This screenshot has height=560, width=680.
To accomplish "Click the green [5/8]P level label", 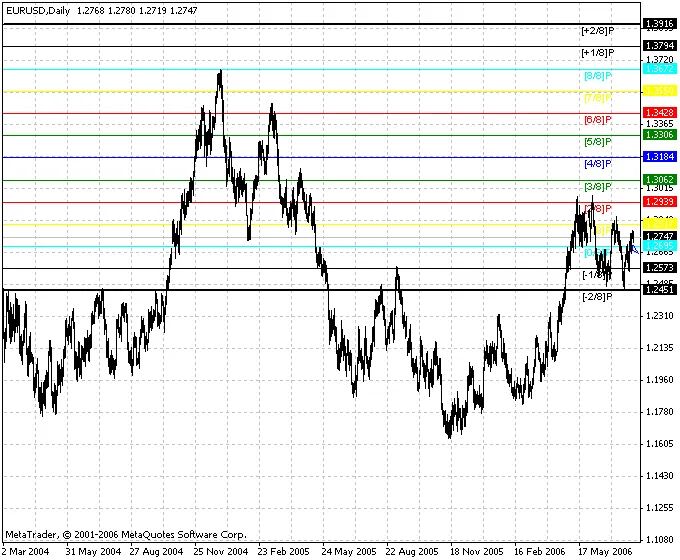I will (x=597, y=142).
